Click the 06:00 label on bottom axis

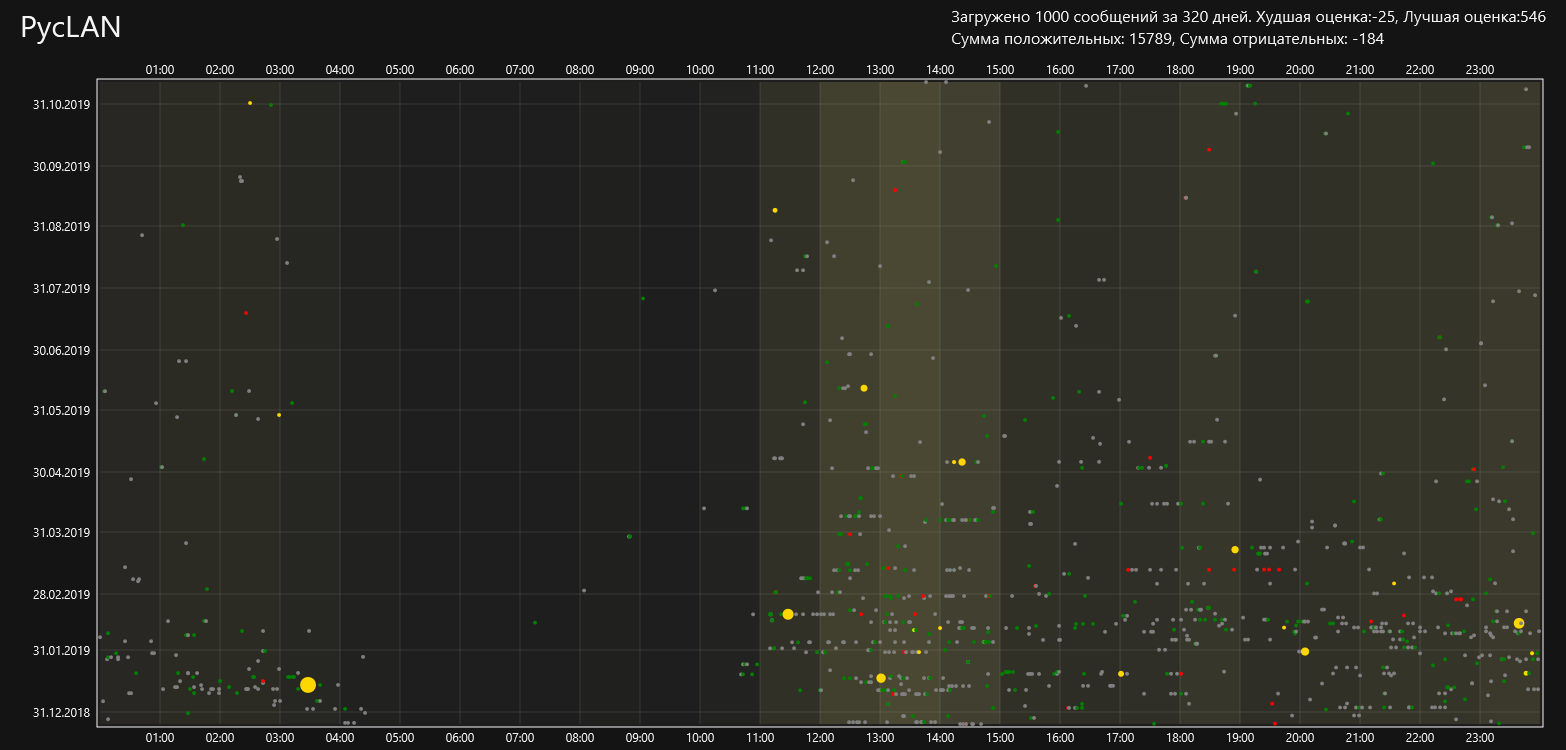tap(460, 738)
